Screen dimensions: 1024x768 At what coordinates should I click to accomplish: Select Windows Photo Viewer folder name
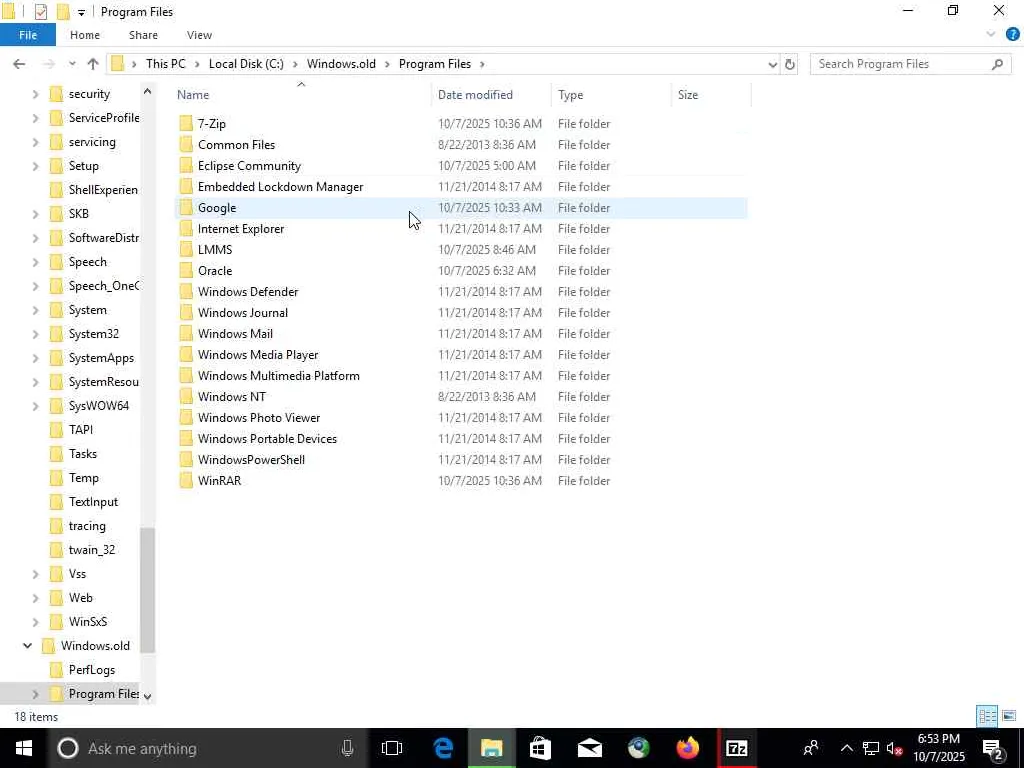tap(259, 417)
